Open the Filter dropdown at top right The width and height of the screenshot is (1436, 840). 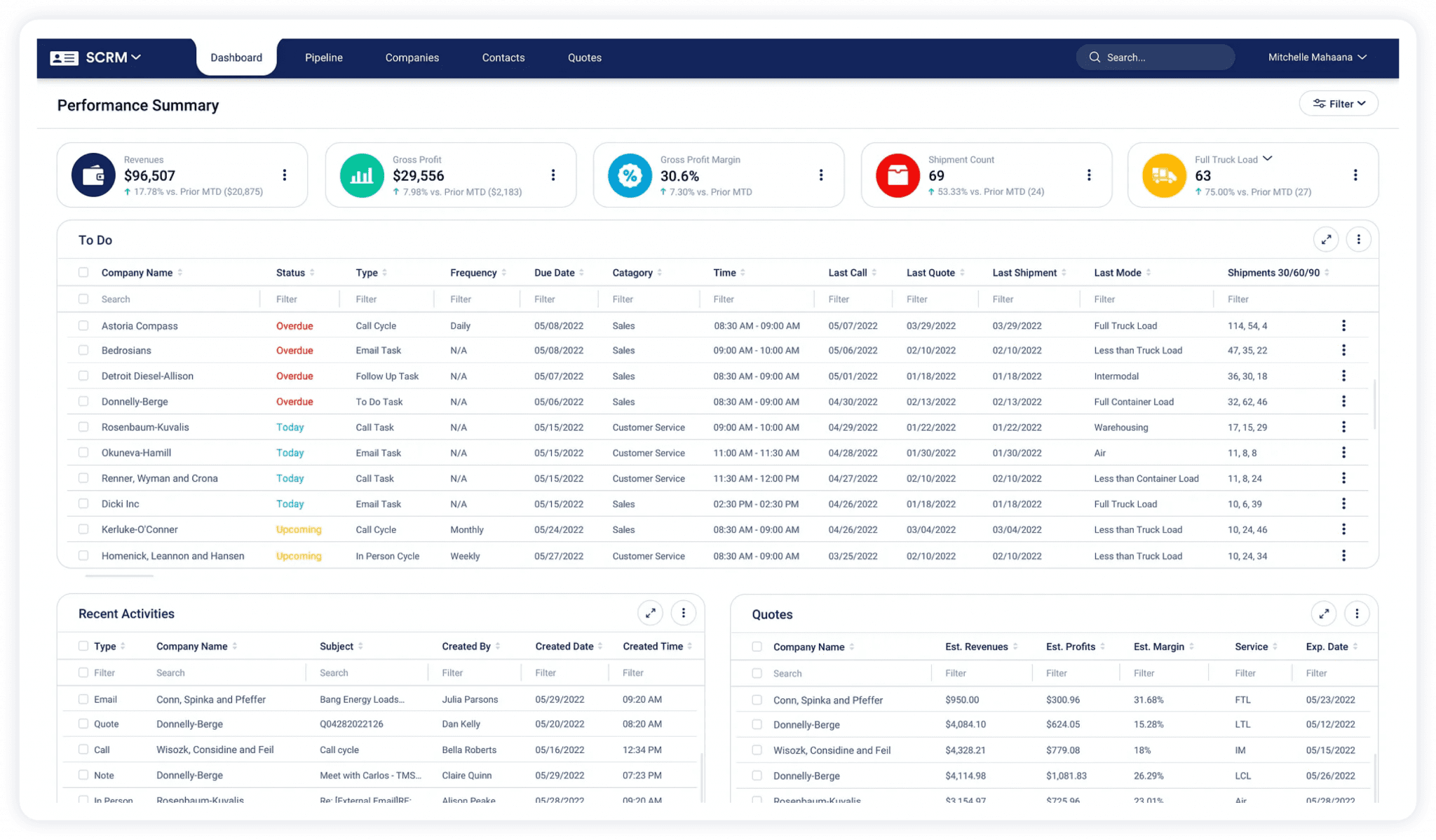(x=1338, y=103)
